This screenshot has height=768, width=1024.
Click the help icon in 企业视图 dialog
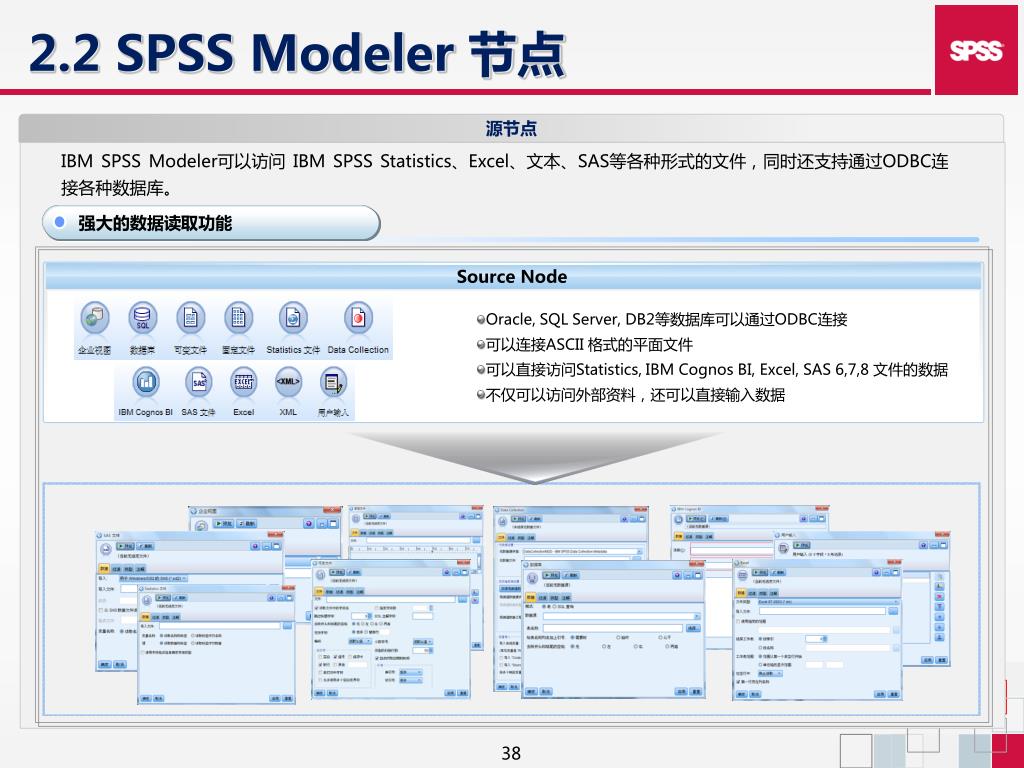pos(309,524)
